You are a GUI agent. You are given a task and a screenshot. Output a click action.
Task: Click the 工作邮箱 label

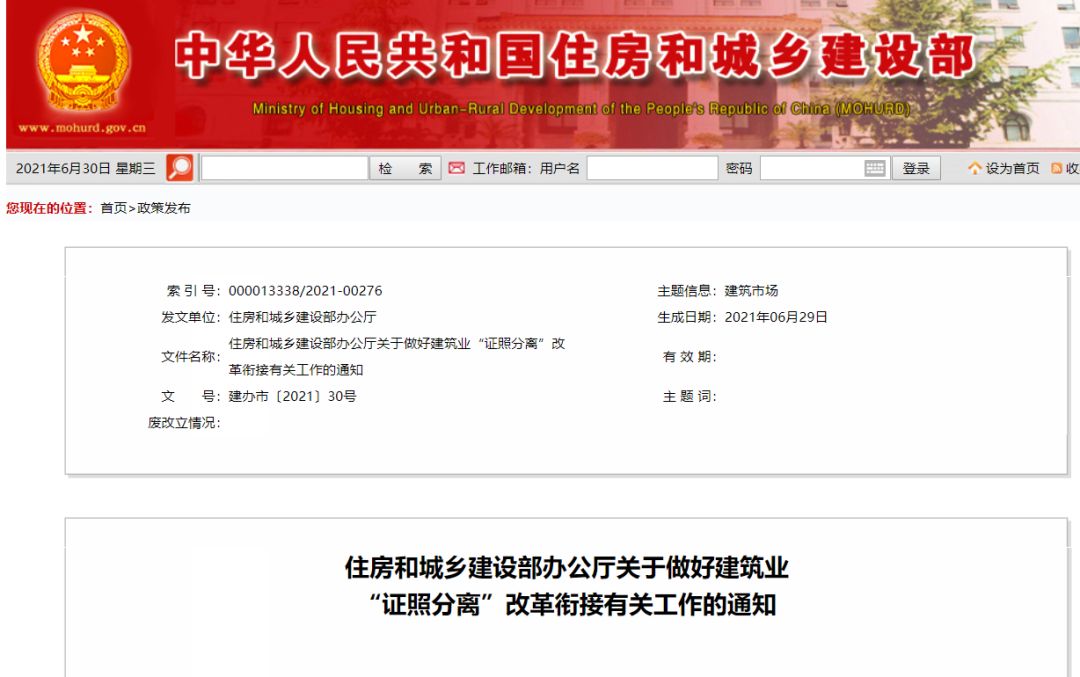[x=502, y=168]
